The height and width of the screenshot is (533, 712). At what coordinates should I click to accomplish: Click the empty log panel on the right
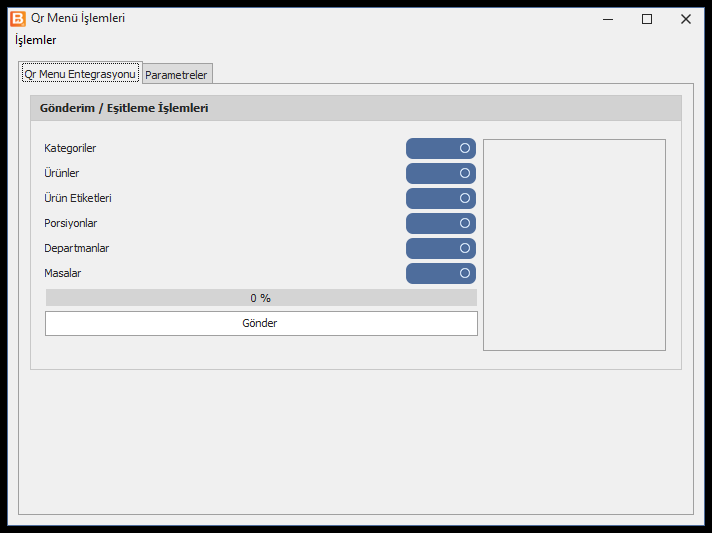click(574, 245)
